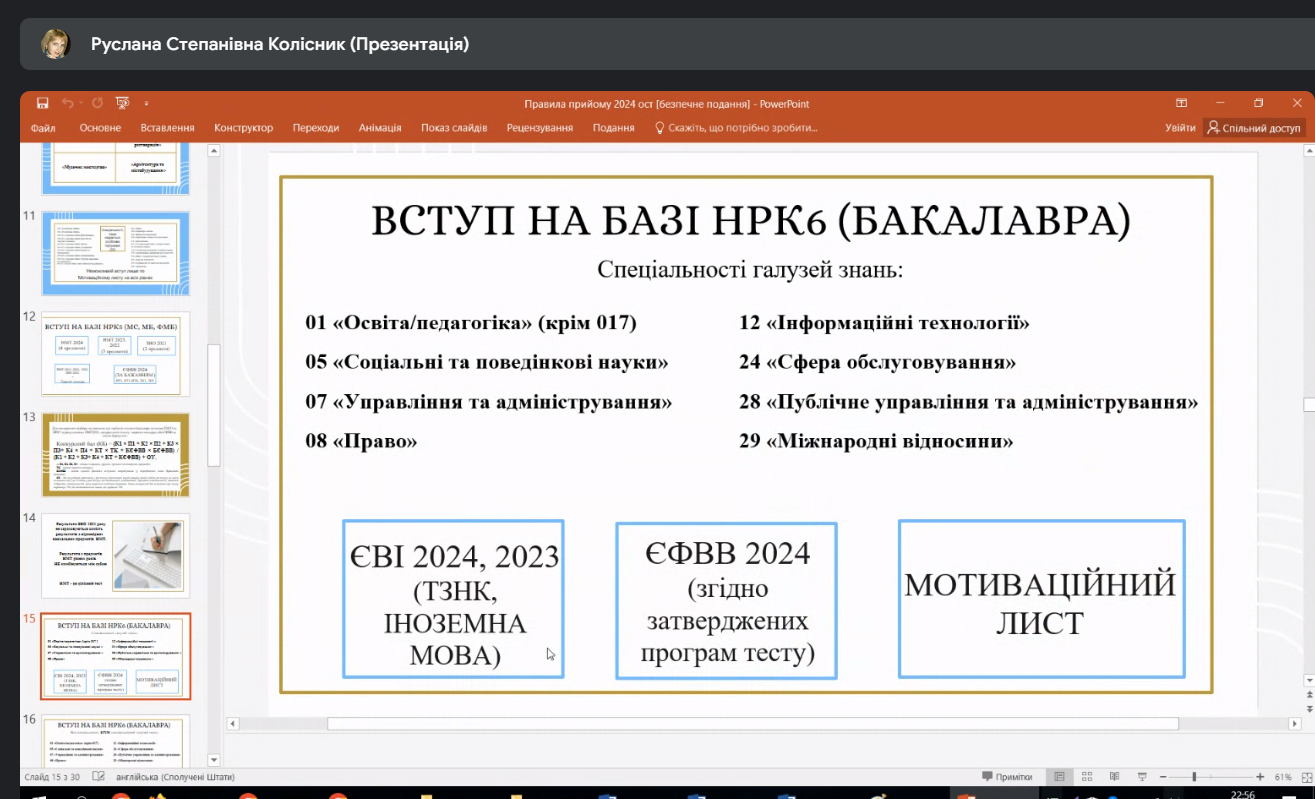Click the line '24 «Сфера обслуговування»'
This screenshot has width=1315, height=799.
pyautogui.click(x=877, y=362)
